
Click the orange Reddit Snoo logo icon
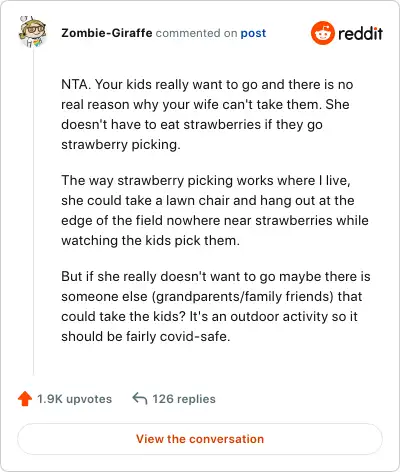click(322, 33)
